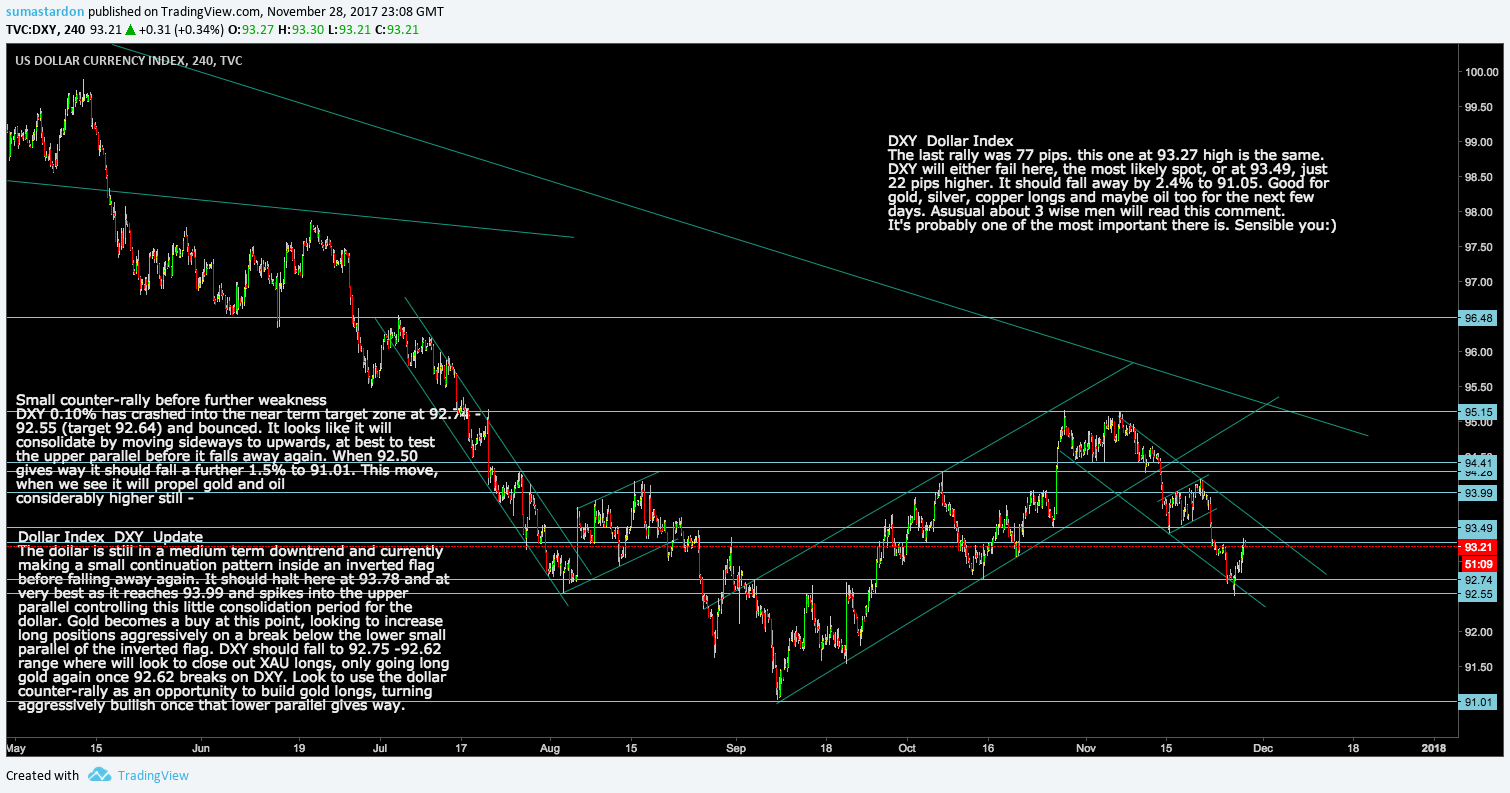Click the Sep label on time axis
This screenshot has width=1510, height=793.
736,747
